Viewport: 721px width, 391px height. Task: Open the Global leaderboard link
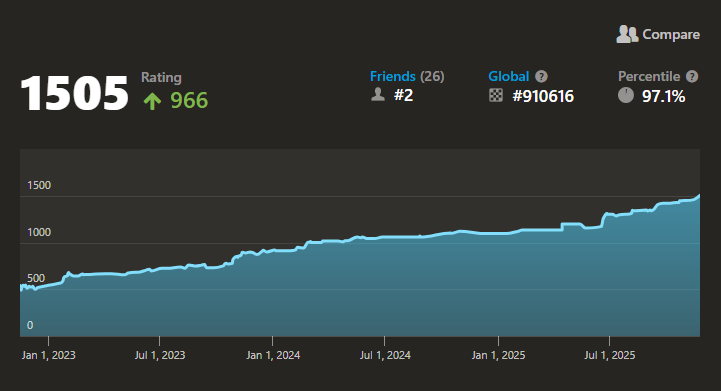[x=509, y=76]
